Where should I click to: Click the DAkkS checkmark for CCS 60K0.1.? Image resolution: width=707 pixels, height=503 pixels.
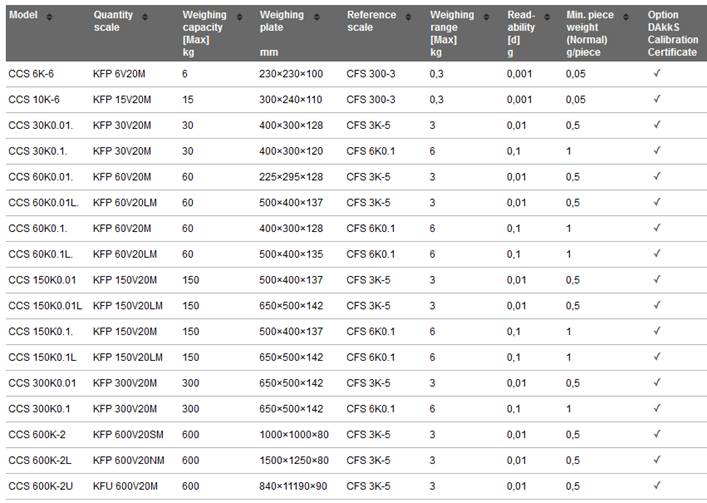tap(657, 228)
